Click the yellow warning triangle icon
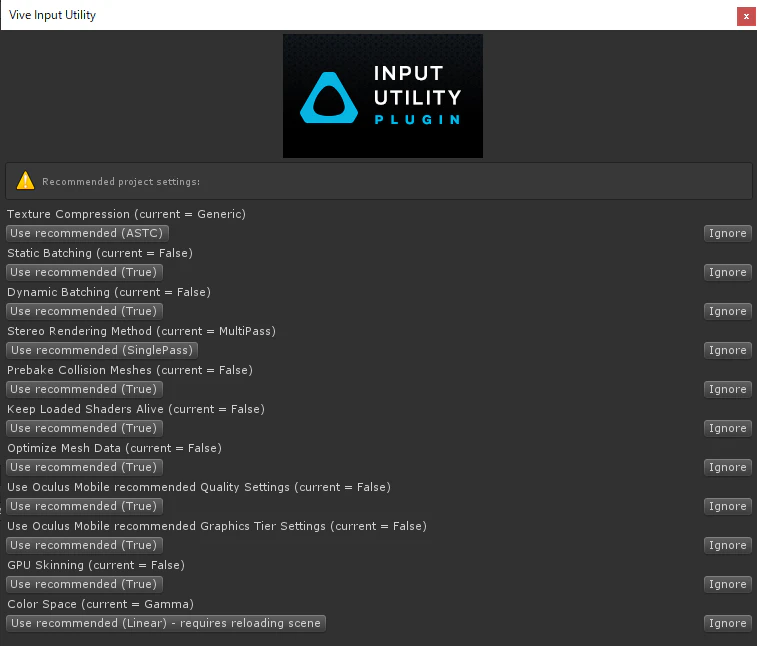 point(25,181)
